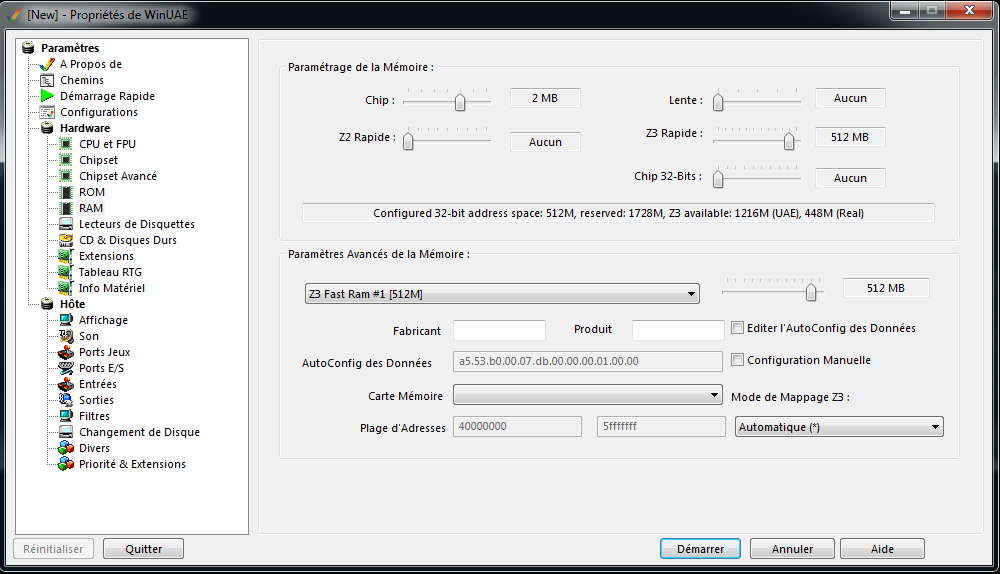Click the Affichage monitor icon
The height and width of the screenshot is (574, 1000).
(x=66, y=320)
